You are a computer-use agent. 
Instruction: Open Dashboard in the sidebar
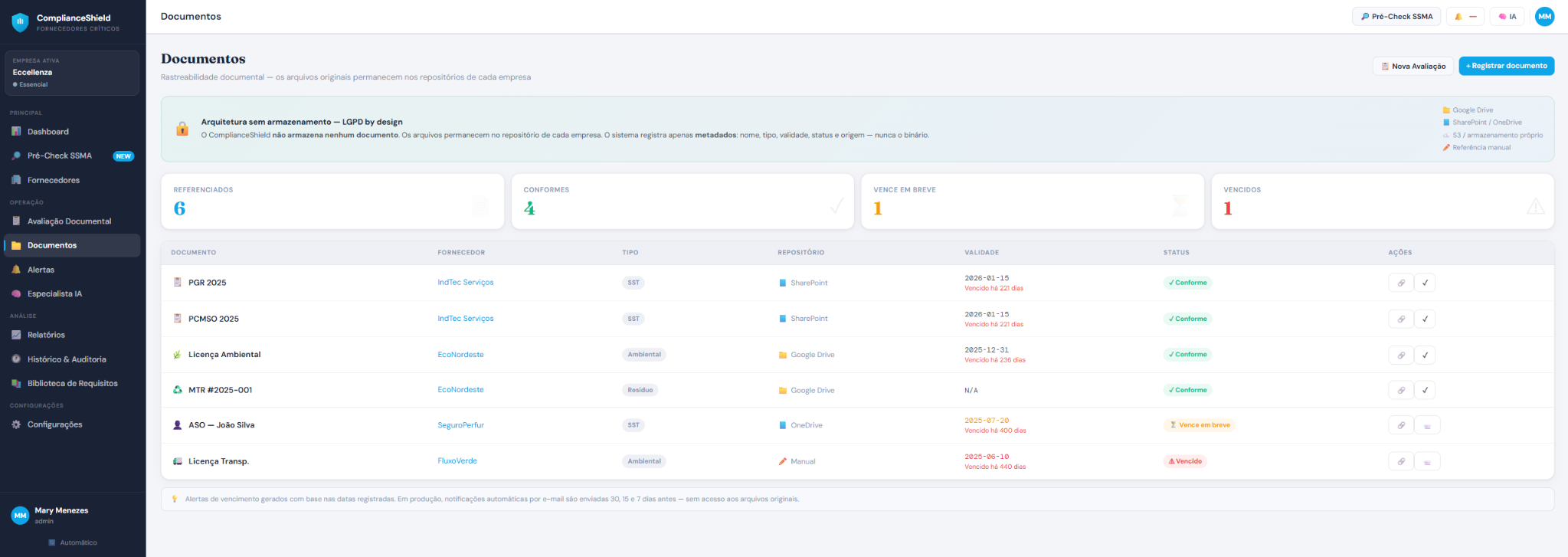click(72, 132)
